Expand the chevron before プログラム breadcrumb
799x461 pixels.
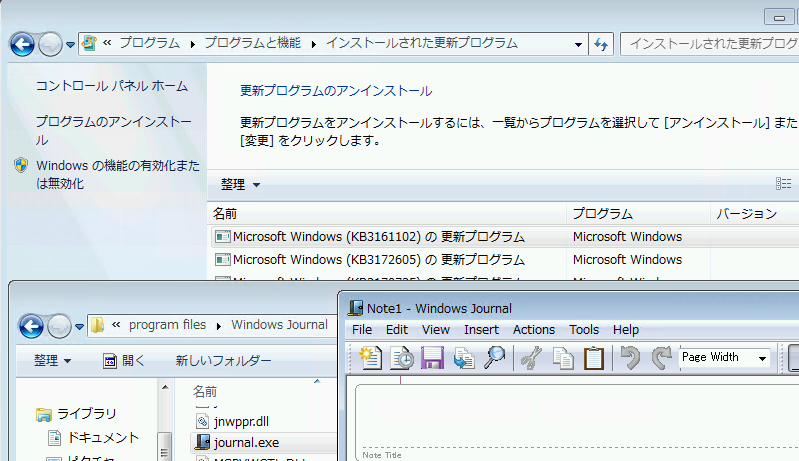107,43
